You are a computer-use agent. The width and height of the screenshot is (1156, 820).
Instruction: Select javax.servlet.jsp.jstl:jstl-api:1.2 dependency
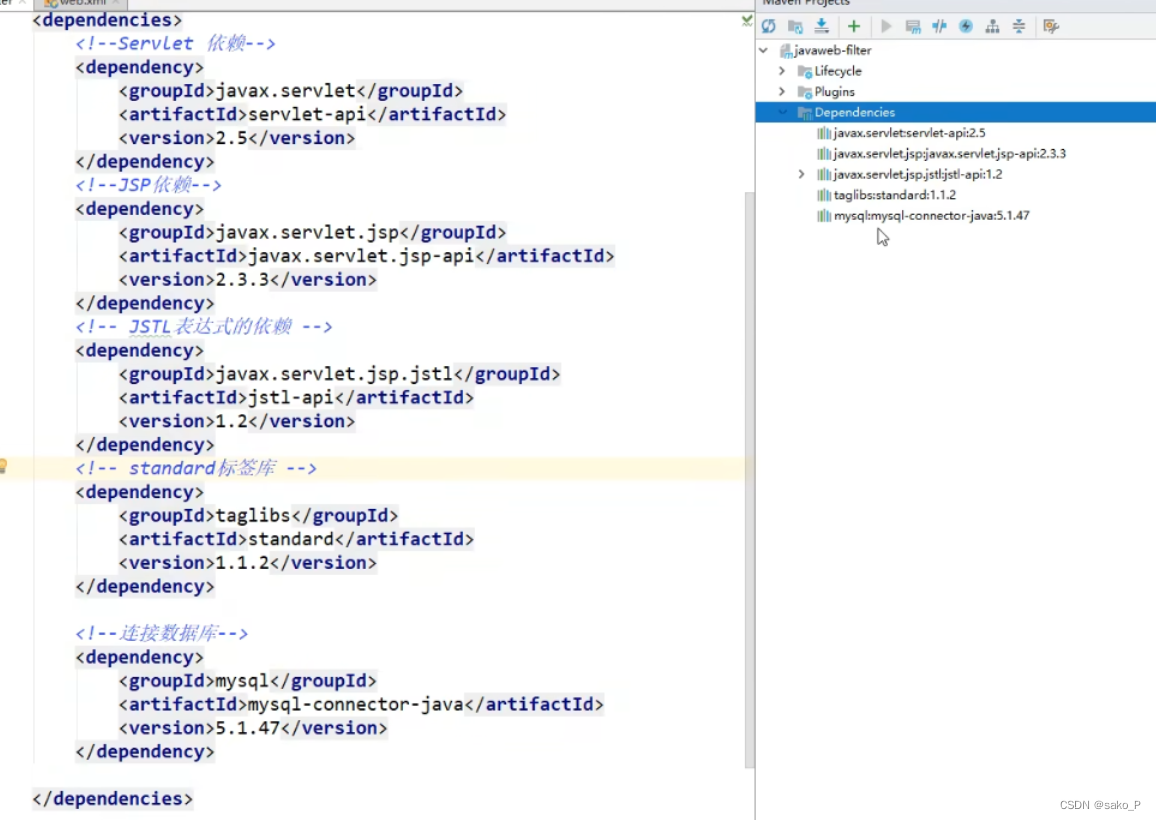(x=910, y=174)
